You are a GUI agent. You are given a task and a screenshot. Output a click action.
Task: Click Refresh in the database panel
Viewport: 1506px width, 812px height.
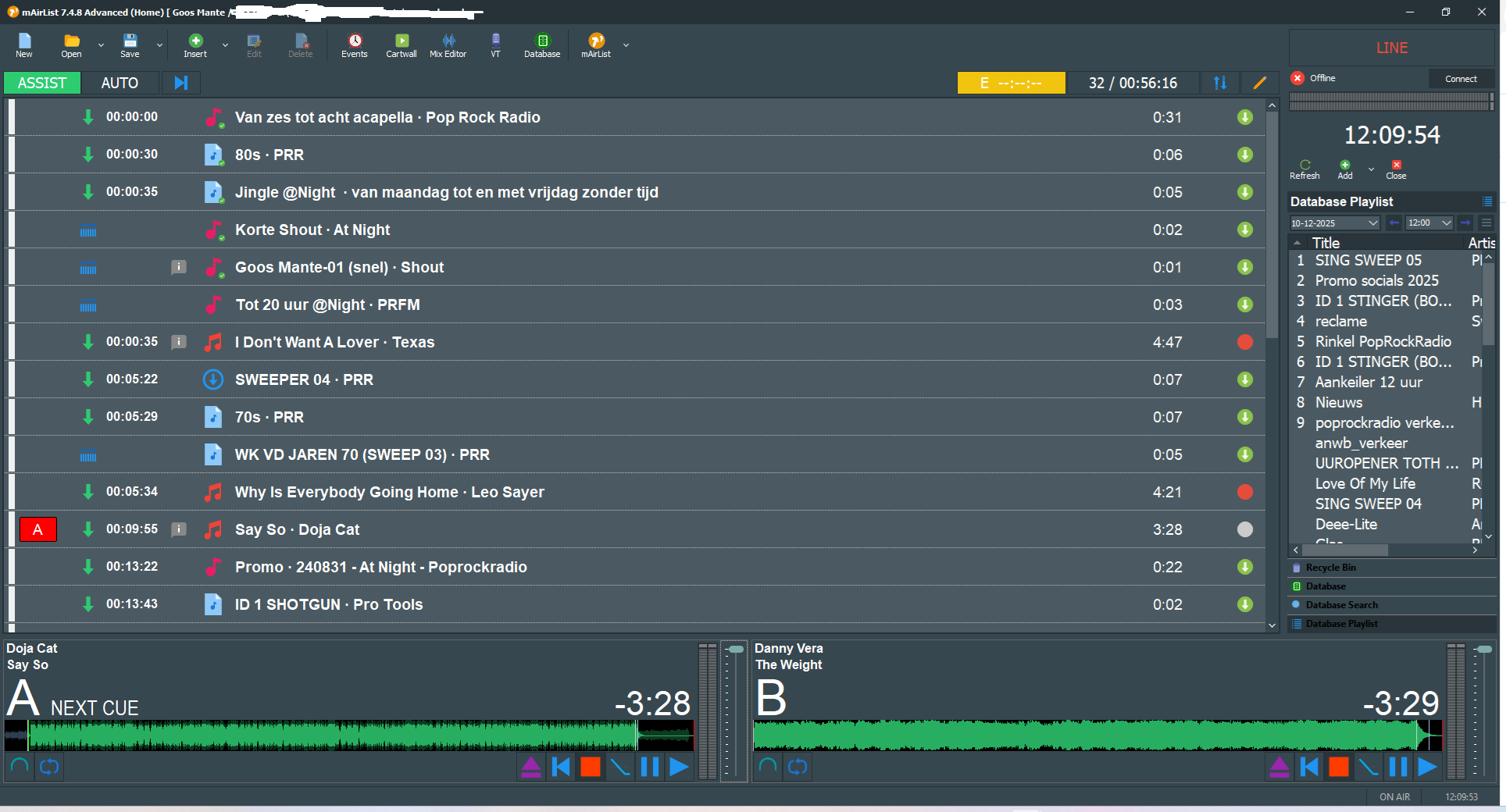pyautogui.click(x=1304, y=169)
